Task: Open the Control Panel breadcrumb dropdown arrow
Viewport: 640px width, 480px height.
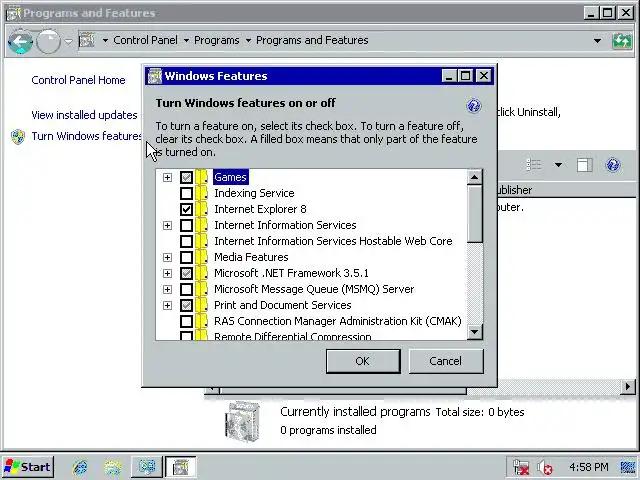Action: pos(105,40)
